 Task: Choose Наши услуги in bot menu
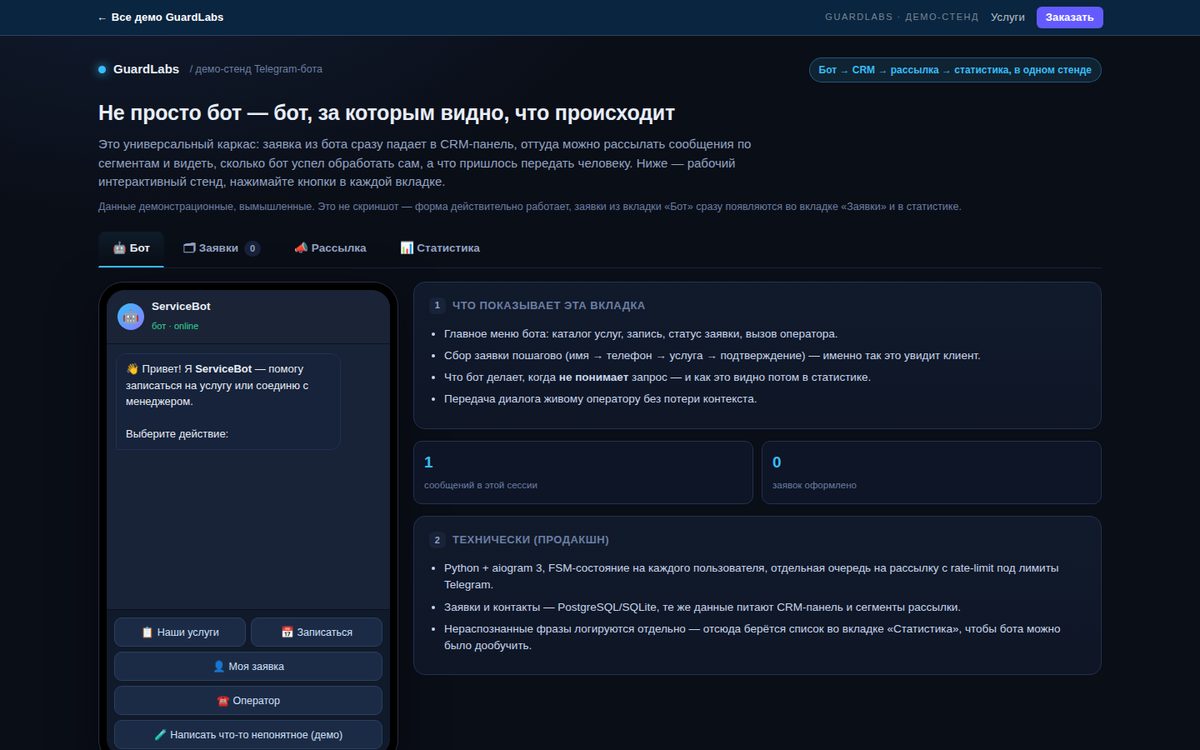coord(180,632)
